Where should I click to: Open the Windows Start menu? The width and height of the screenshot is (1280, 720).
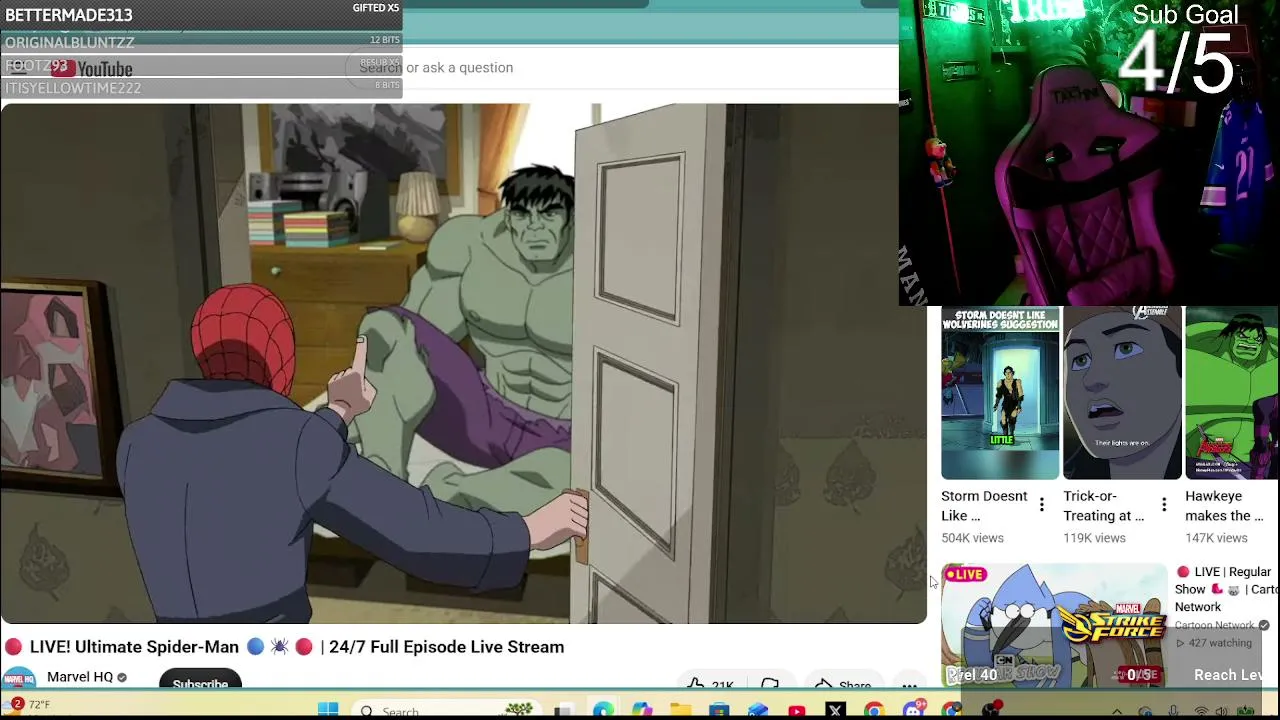[x=328, y=710]
